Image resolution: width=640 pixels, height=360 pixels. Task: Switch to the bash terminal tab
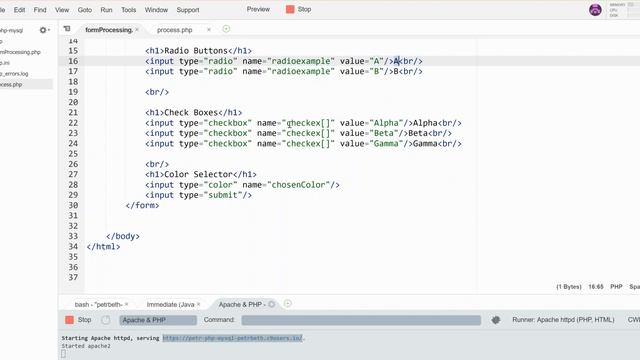[98, 304]
